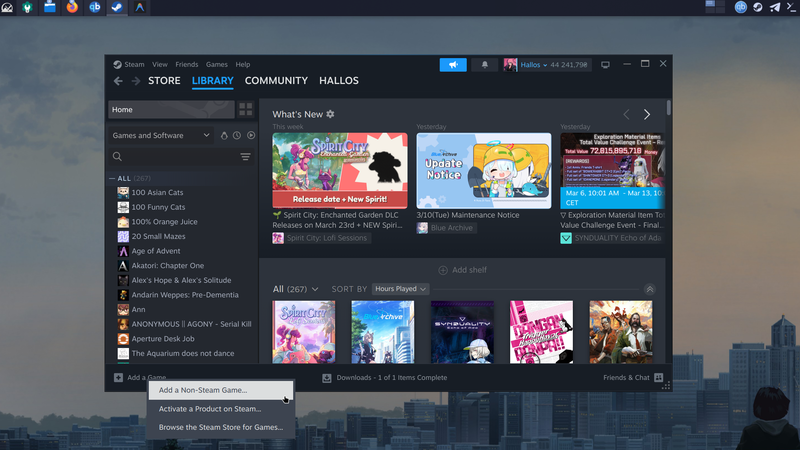Click the library content scrollbar
Viewport: 800px width, 450px height.
tap(668, 108)
